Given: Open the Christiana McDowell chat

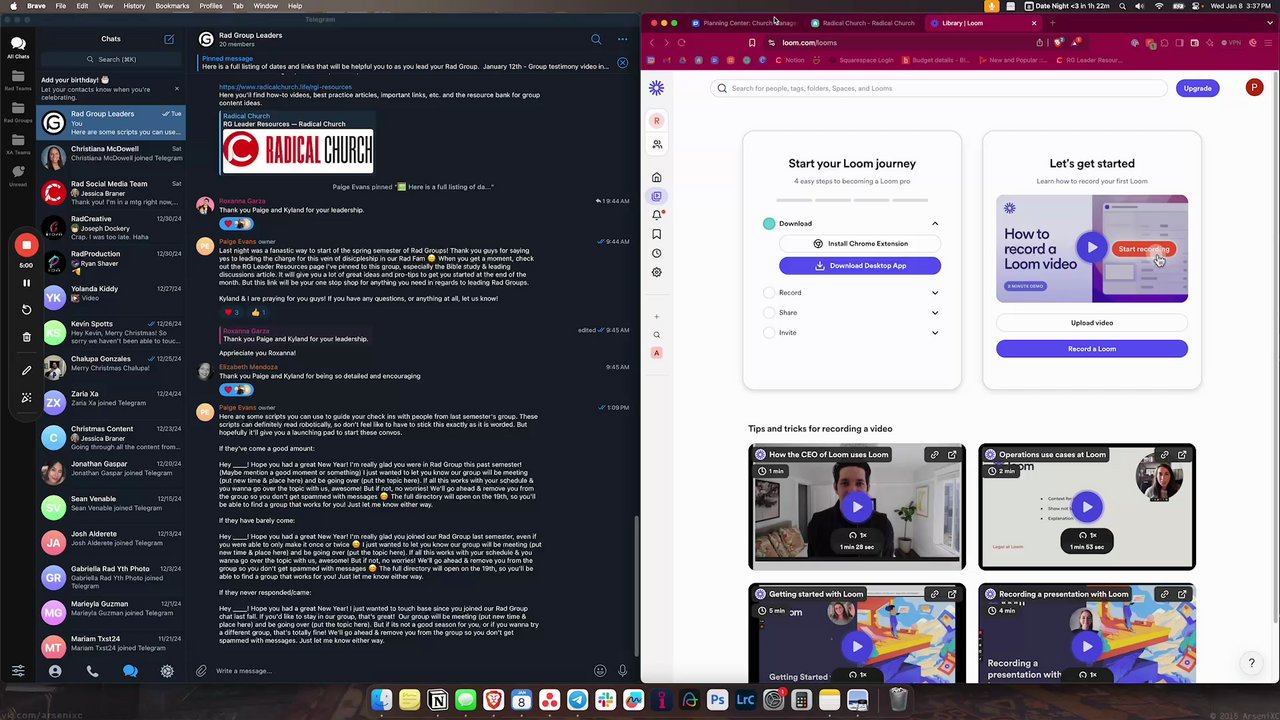Looking at the screenshot, I should 111,157.
